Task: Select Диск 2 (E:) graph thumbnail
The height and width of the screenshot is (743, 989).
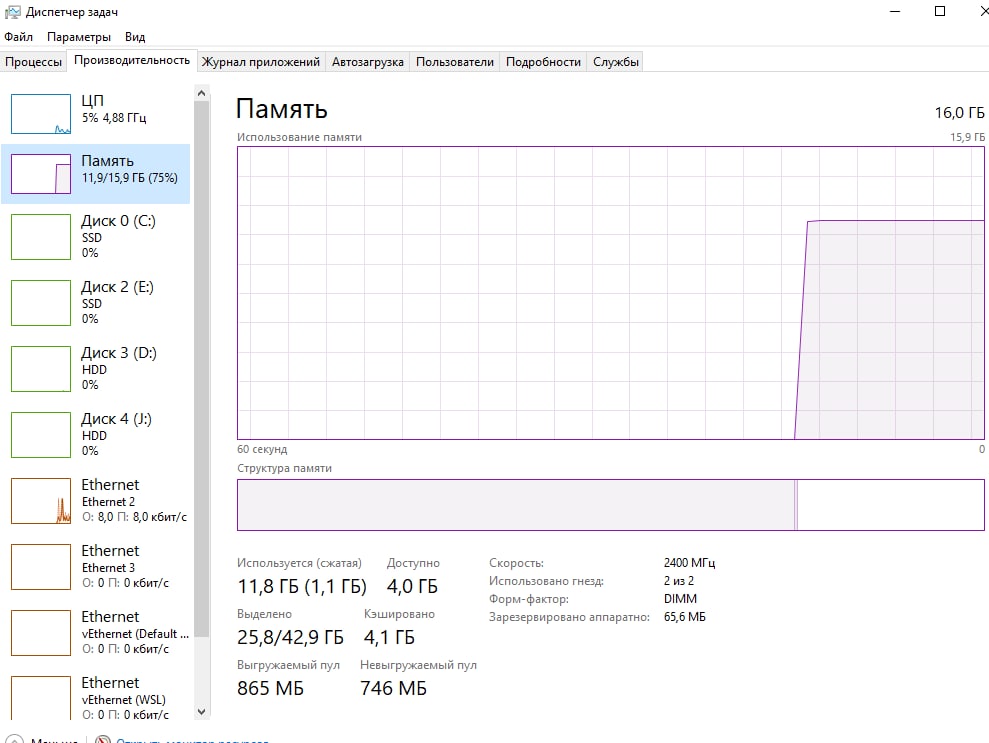Action: click(x=41, y=303)
